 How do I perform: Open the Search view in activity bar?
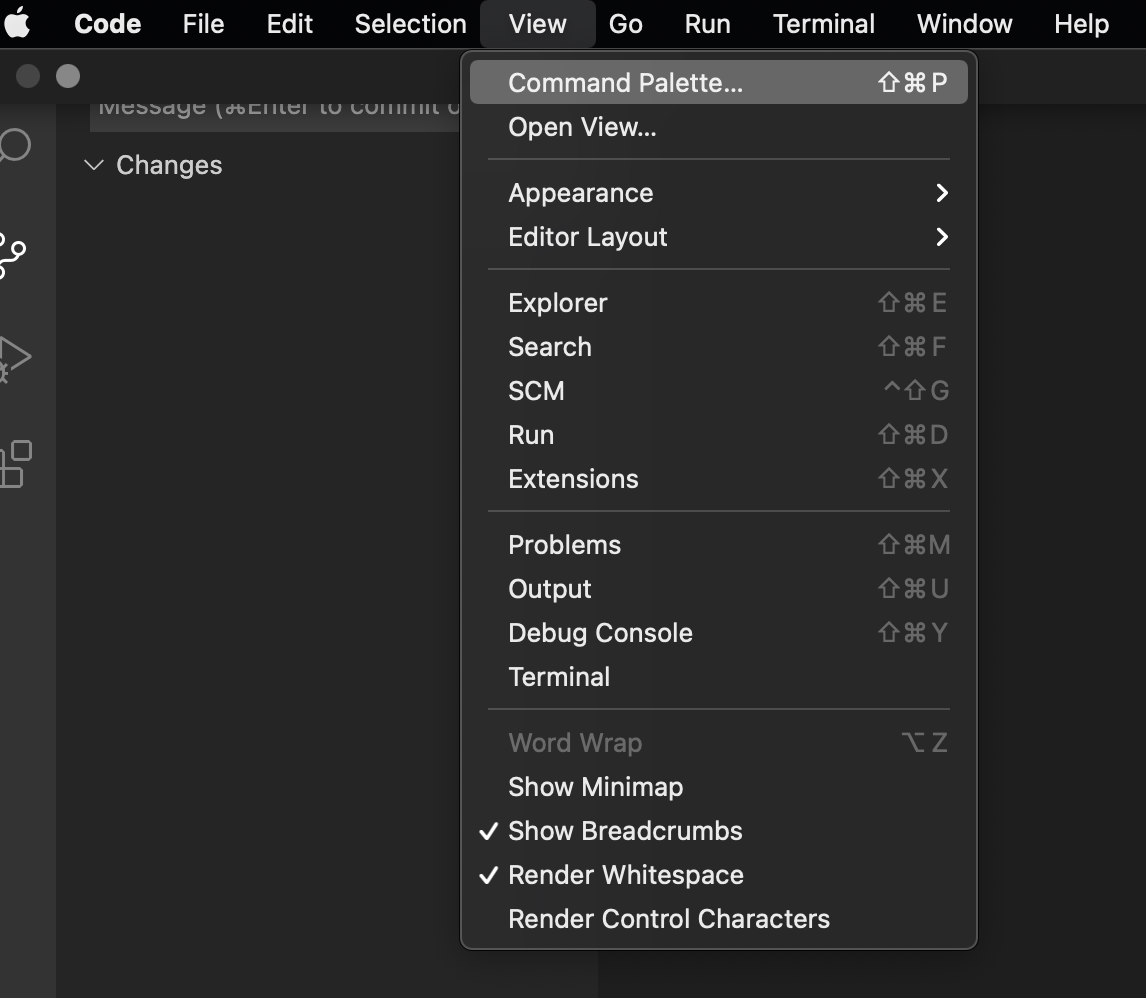coord(15,145)
